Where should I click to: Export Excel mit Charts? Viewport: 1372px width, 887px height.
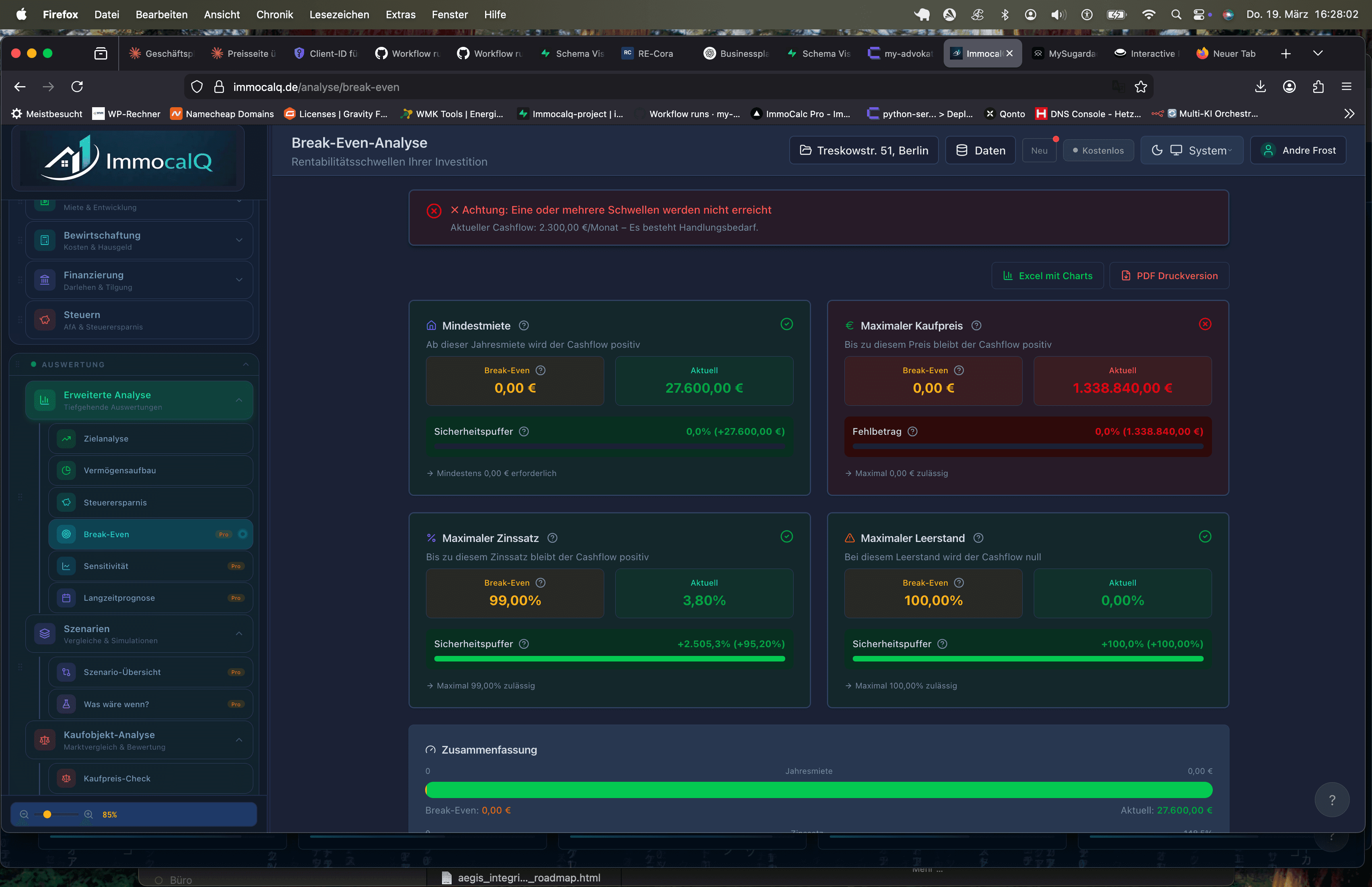tap(1048, 276)
